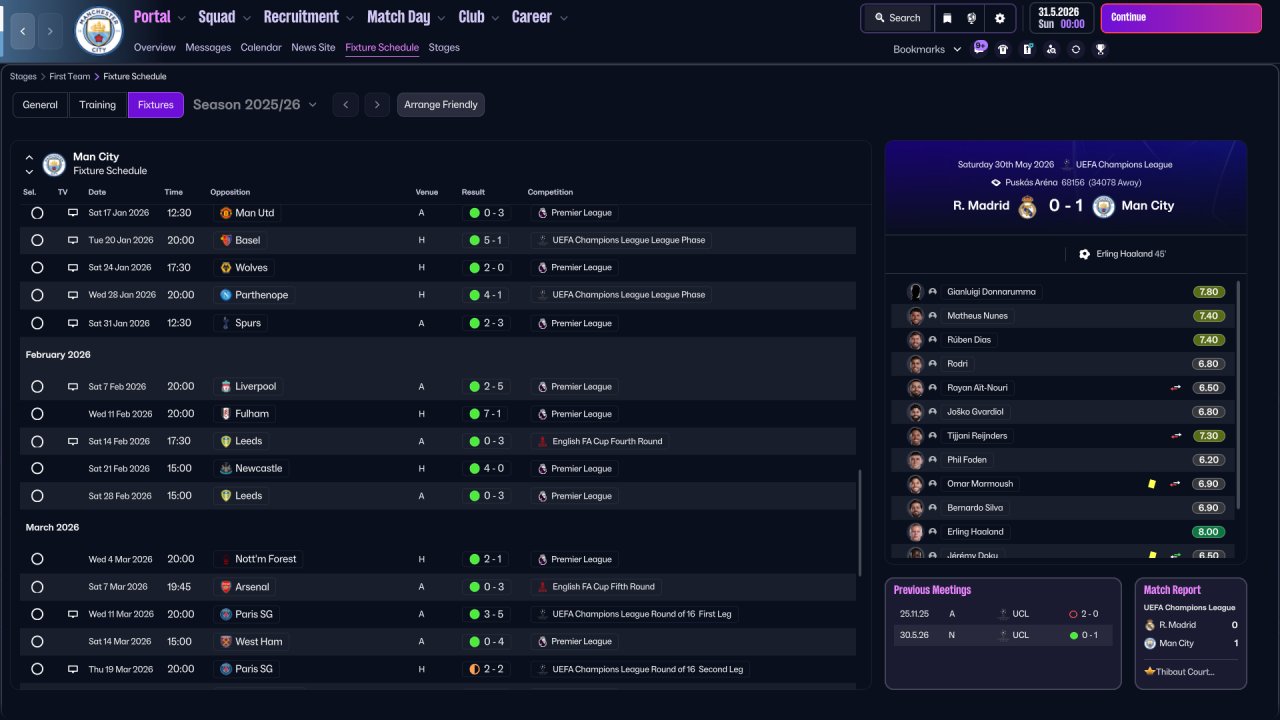1280x720 pixels.
Task: Click the TV icon for Man Utd fixture
Action: pyautogui.click(x=72, y=213)
